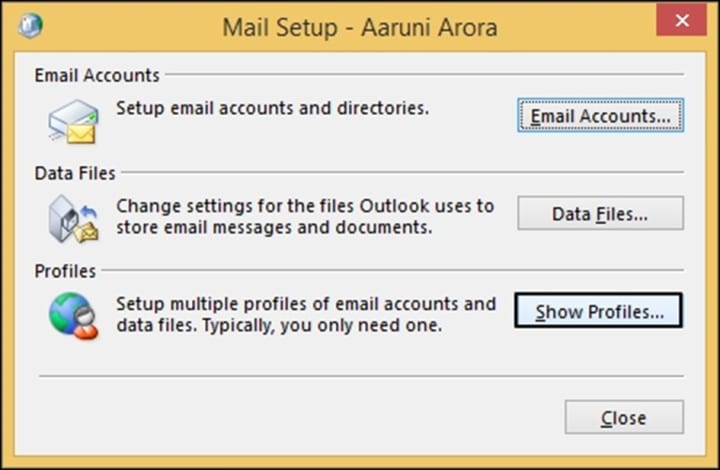Select the Email Accounts section heading
Screen dimensions: 720x470
[97, 75]
